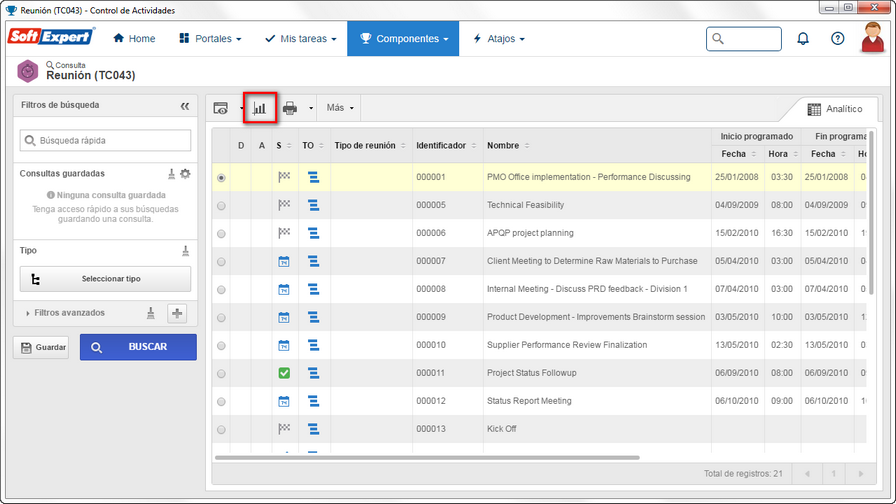Open the Portales menu
896x504 pixels.
210,38
